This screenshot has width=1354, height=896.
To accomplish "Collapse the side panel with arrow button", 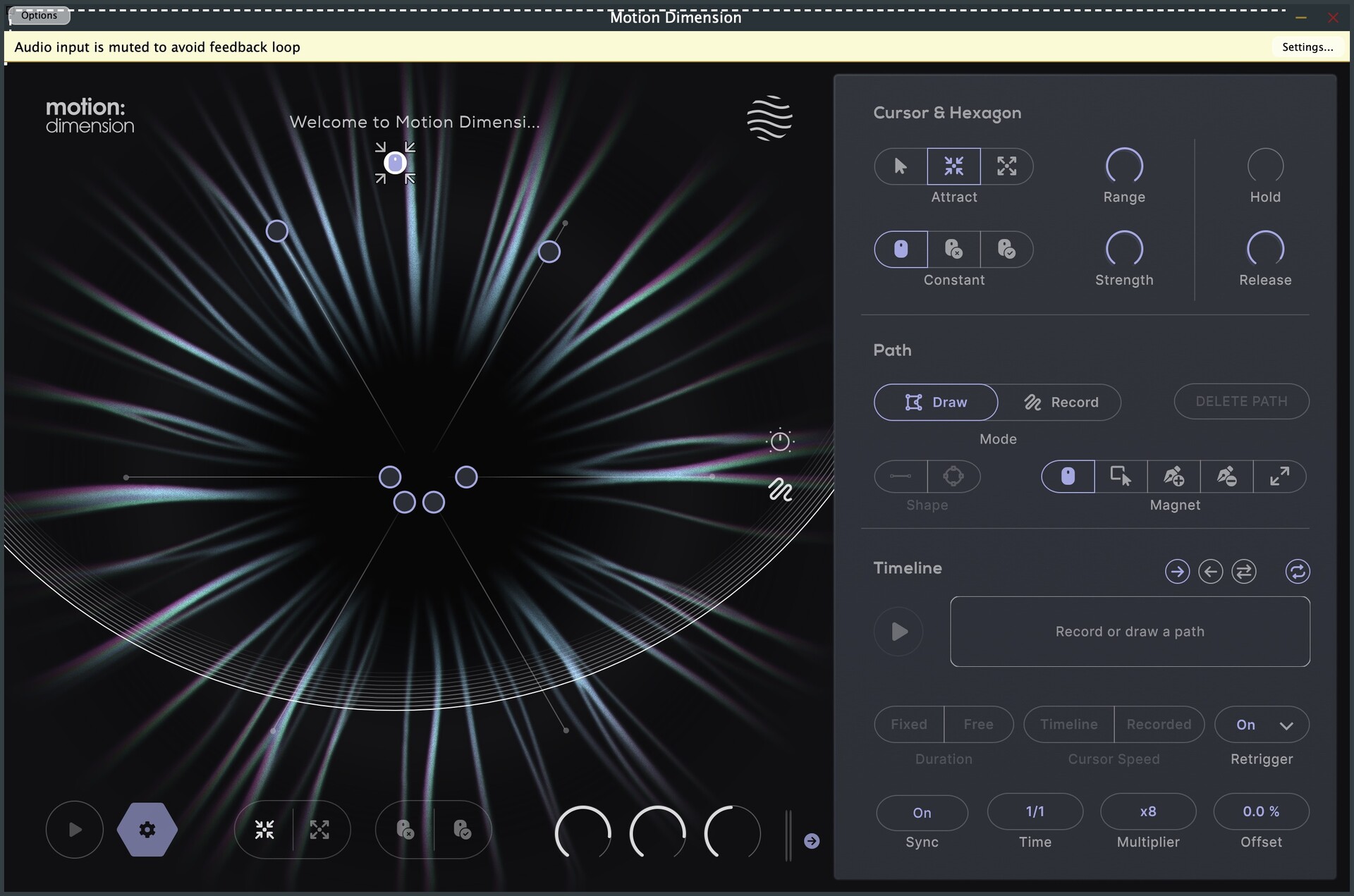I will (x=812, y=841).
